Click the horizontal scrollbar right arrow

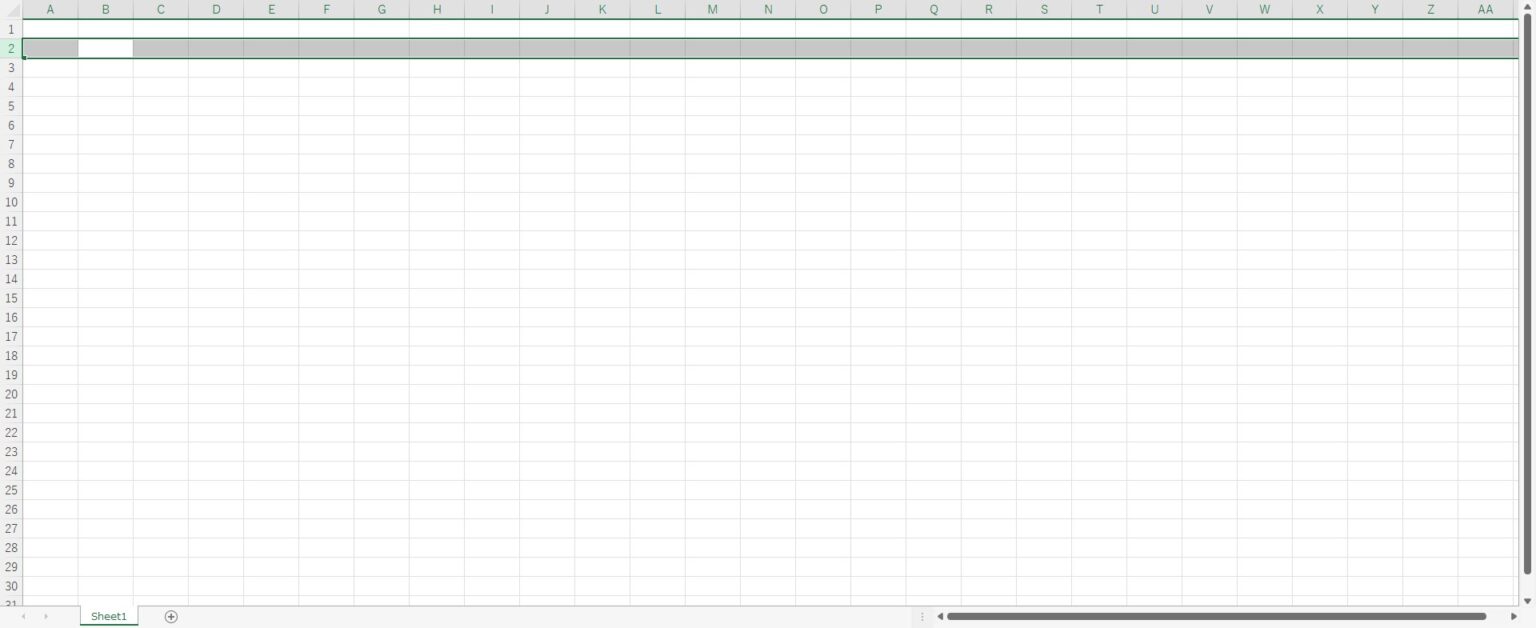1513,617
